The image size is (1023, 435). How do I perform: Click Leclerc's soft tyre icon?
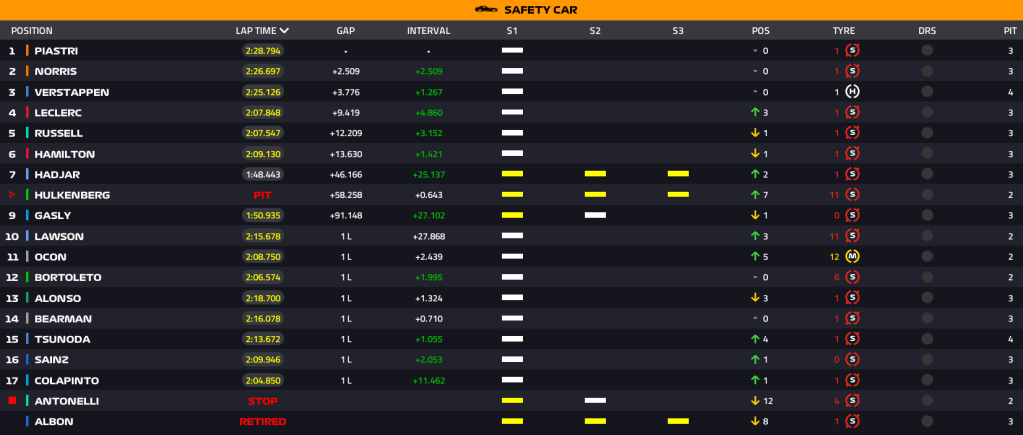click(852, 112)
